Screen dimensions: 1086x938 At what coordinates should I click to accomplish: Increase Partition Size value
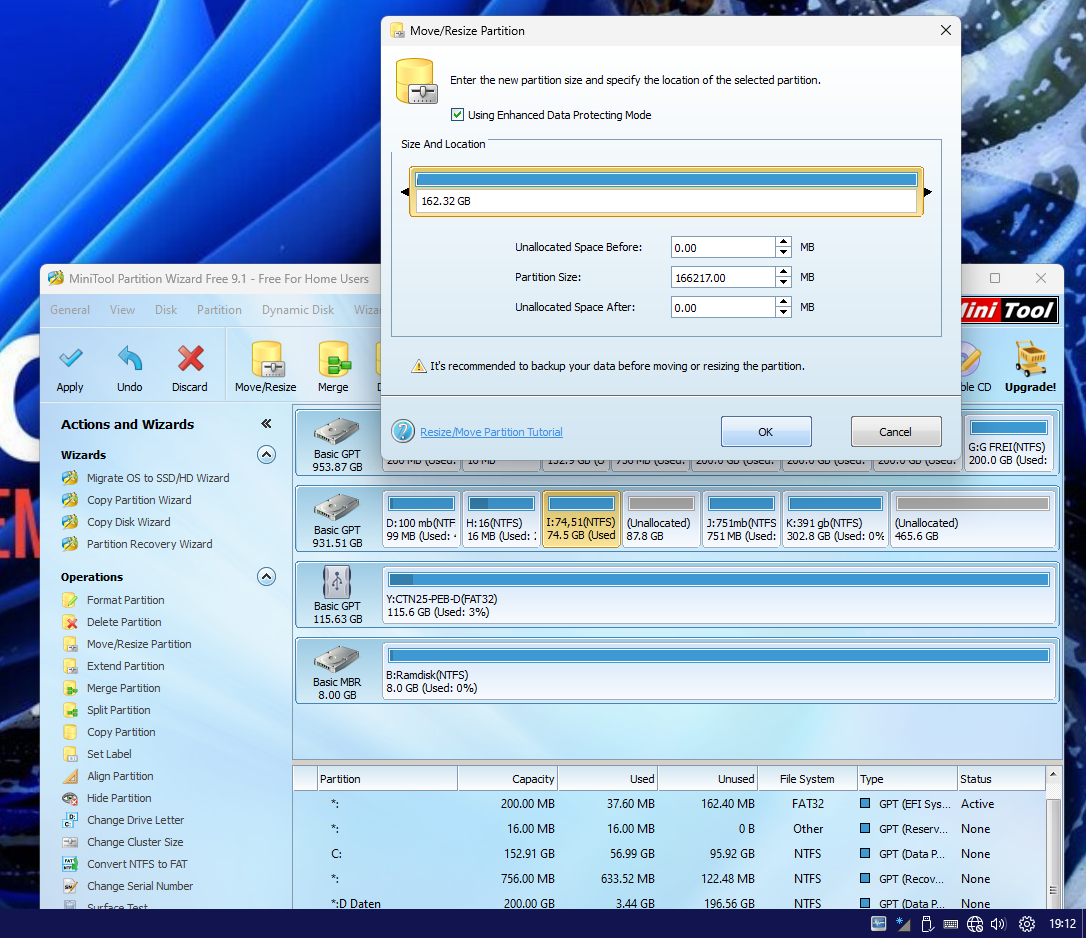coord(783,272)
